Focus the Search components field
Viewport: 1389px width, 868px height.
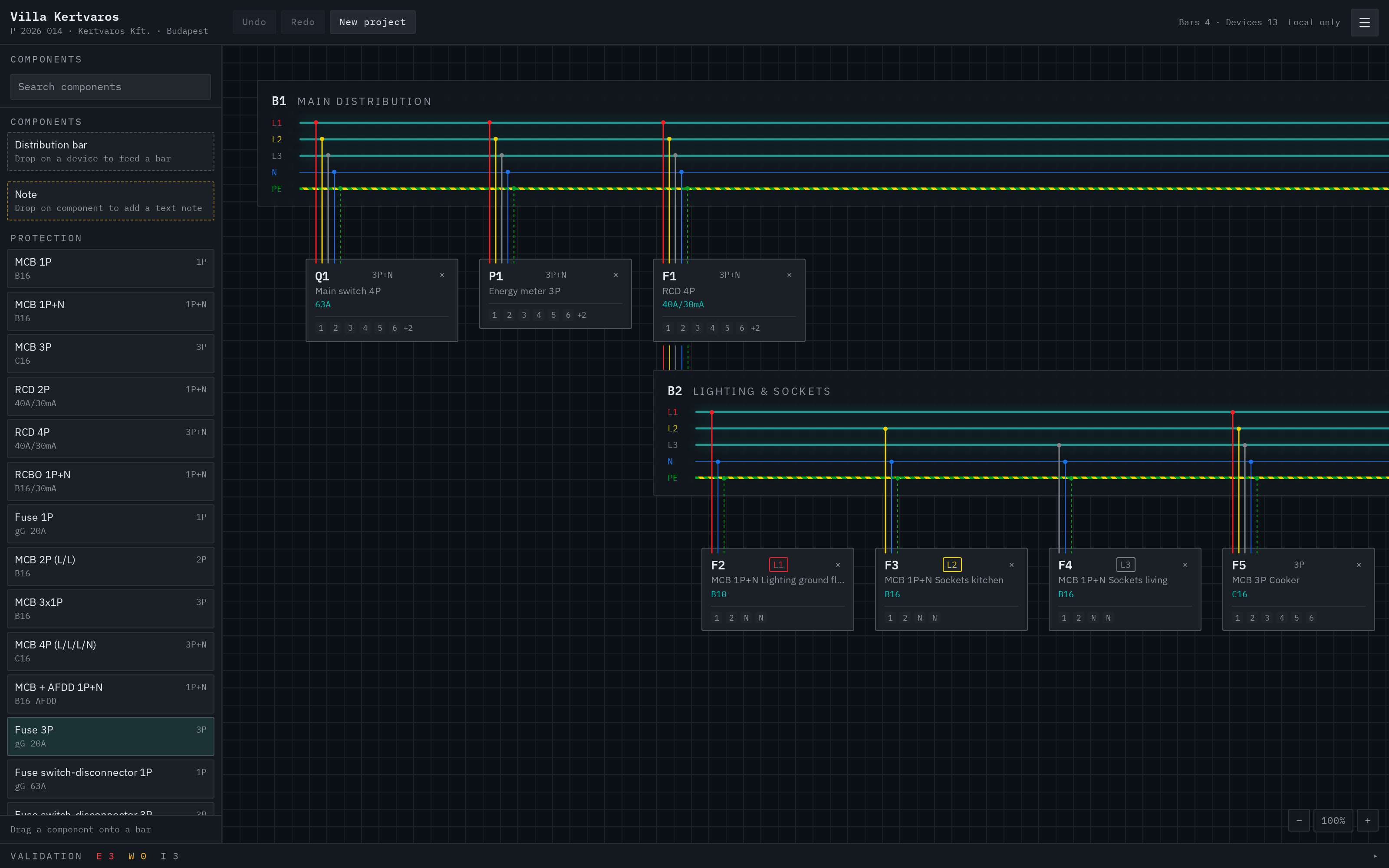click(110, 87)
